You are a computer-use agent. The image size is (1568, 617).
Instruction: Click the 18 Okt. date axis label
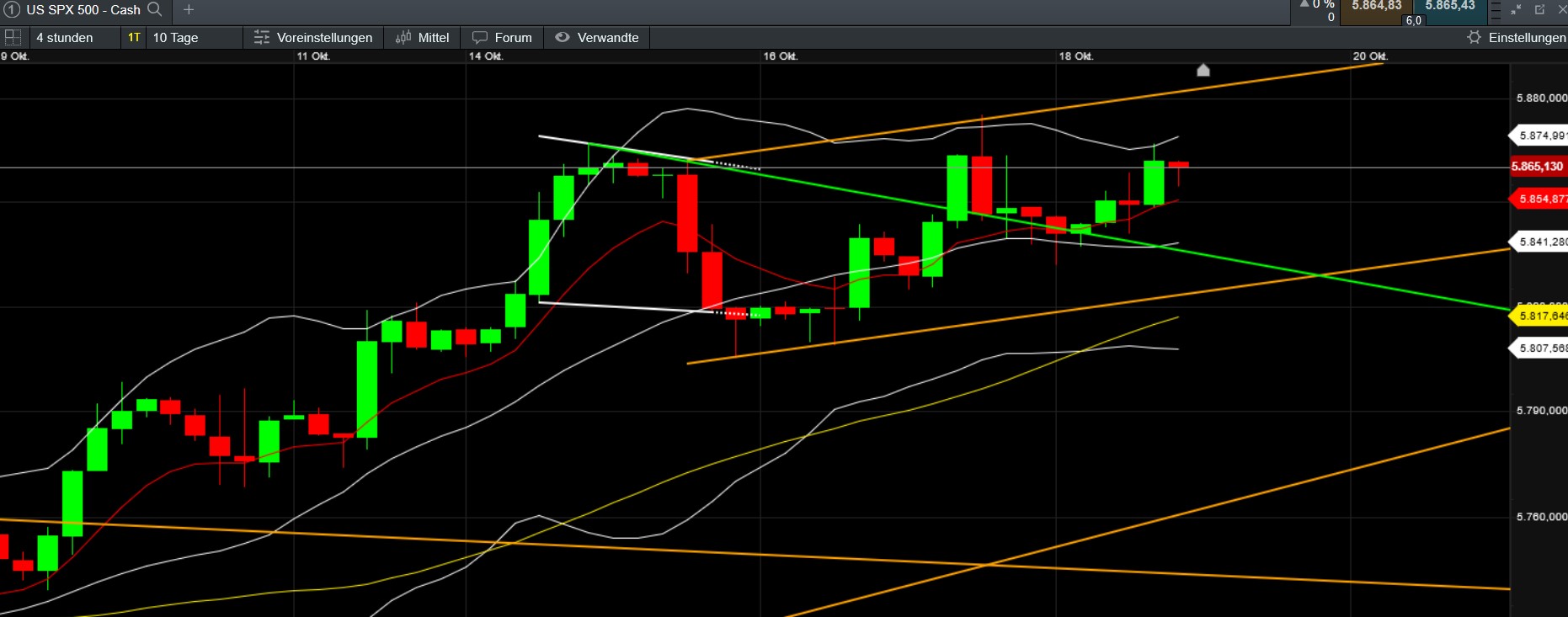(x=1076, y=56)
